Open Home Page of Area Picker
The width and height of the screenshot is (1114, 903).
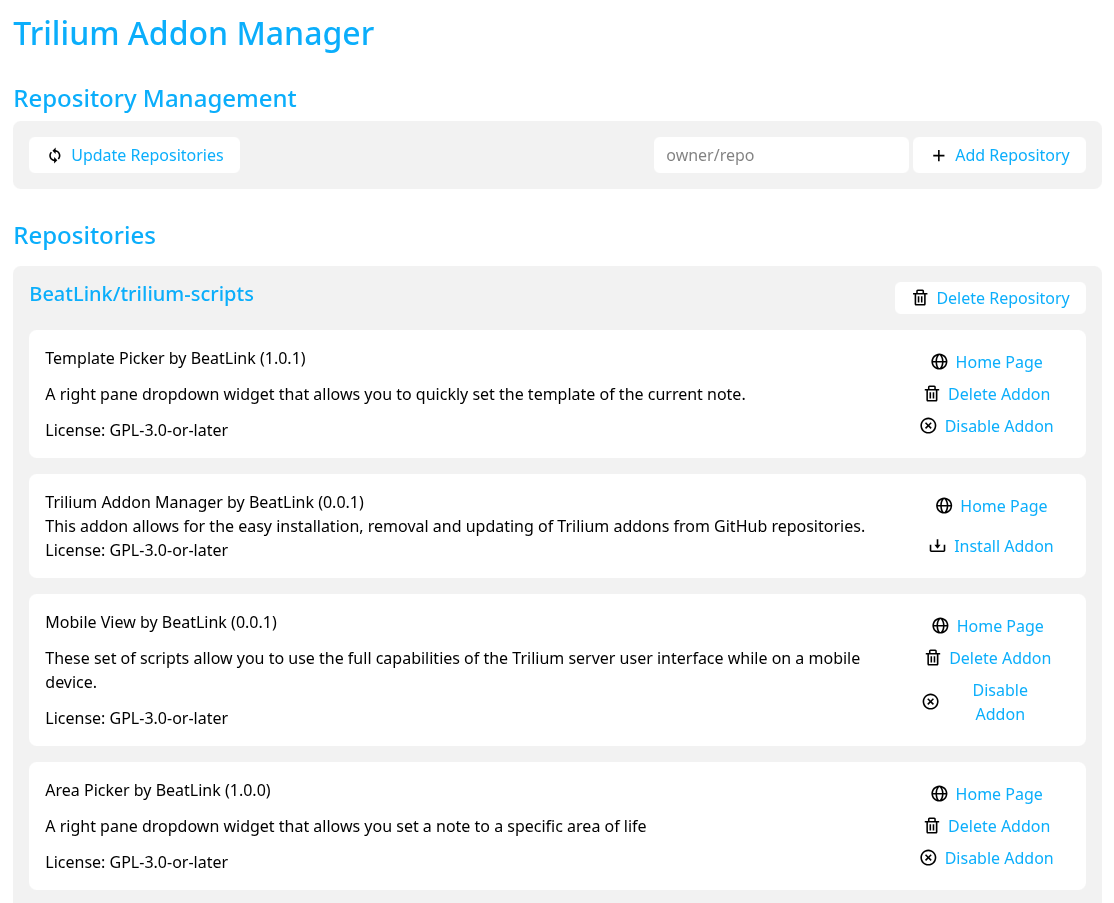pos(998,794)
